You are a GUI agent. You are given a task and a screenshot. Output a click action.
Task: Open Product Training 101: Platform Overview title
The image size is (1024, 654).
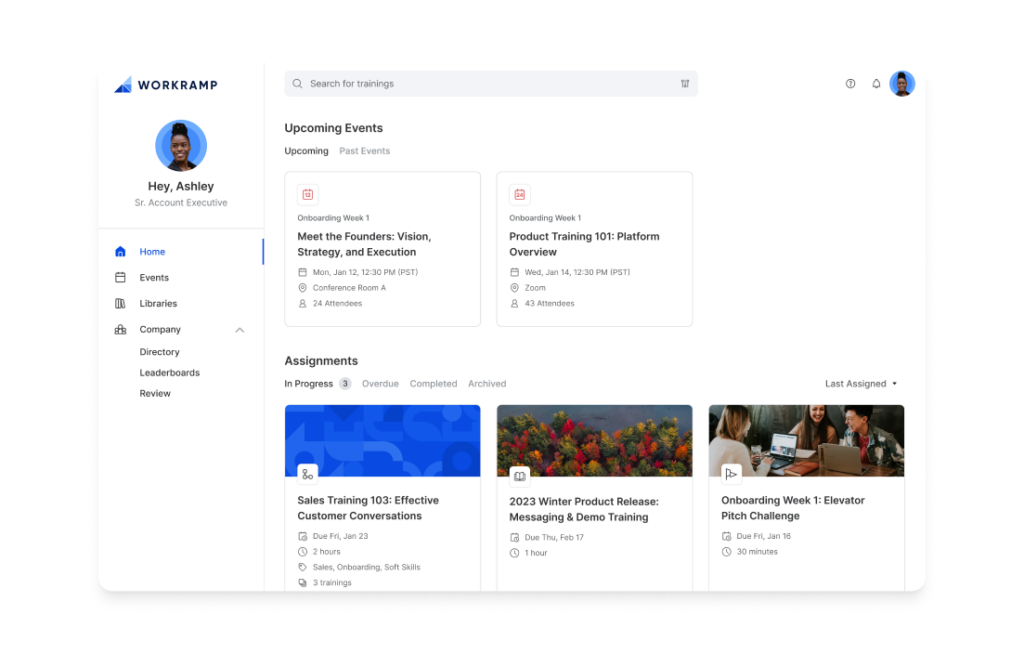tap(584, 244)
